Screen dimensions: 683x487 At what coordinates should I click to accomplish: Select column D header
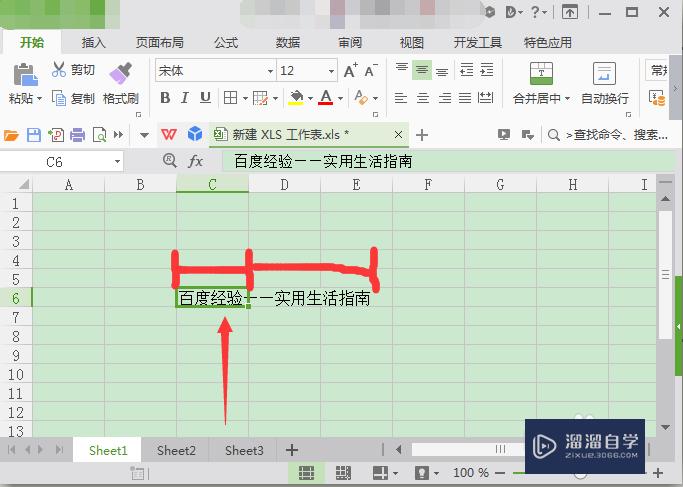pyautogui.click(x=284, y=185)
